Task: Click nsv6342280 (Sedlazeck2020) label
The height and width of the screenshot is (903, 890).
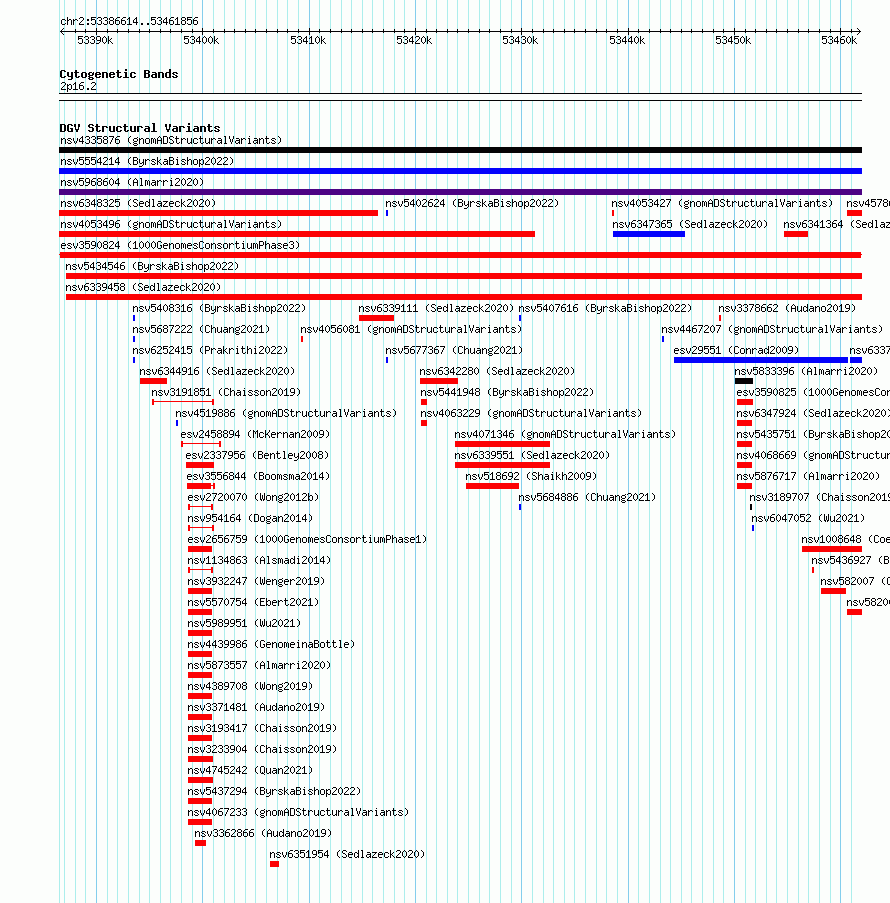Action: (497, 371)
